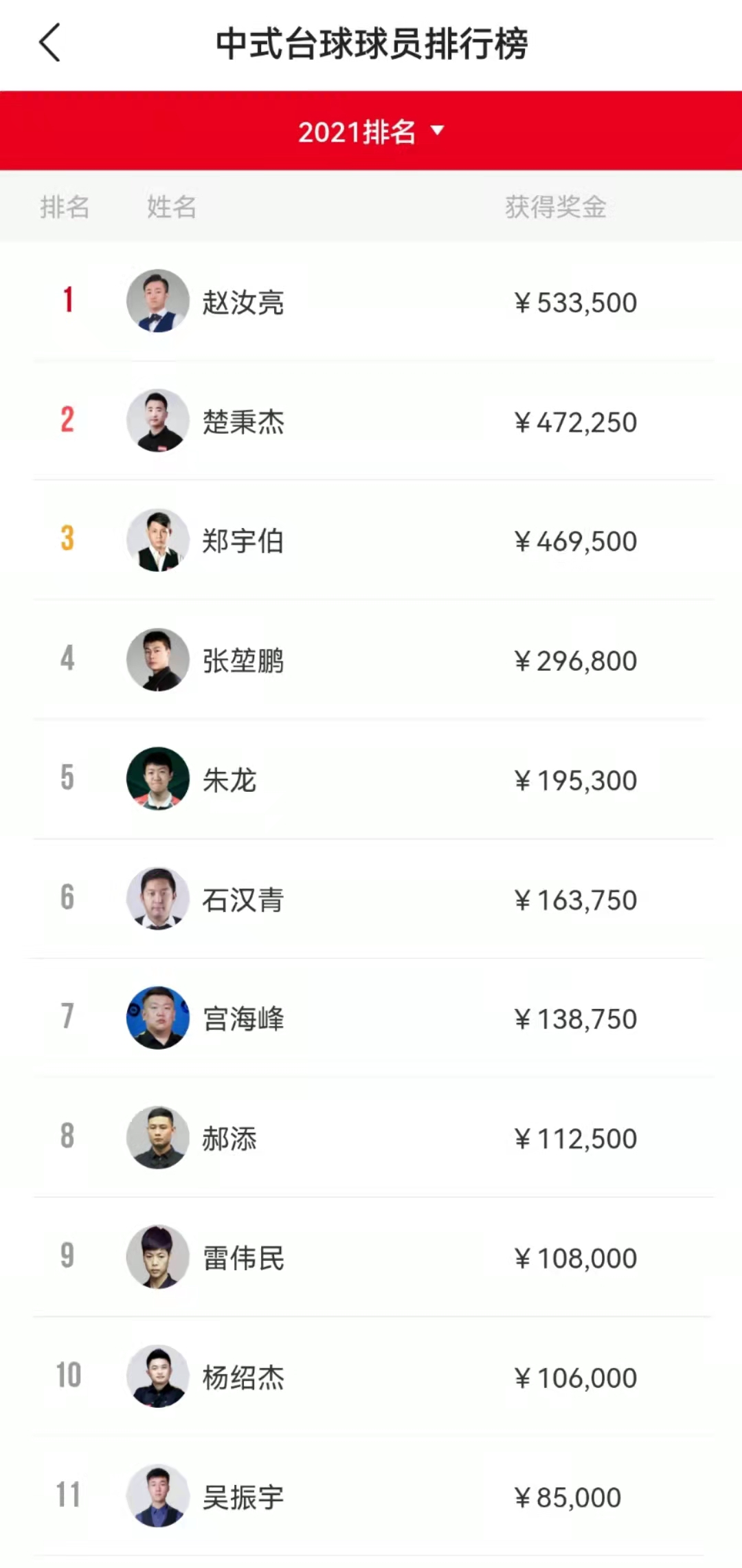Select 楚秉杰's profile avatar
The width and height of the screenshot is (742, 1568).
pyautogui.click(x=158, y=421)
